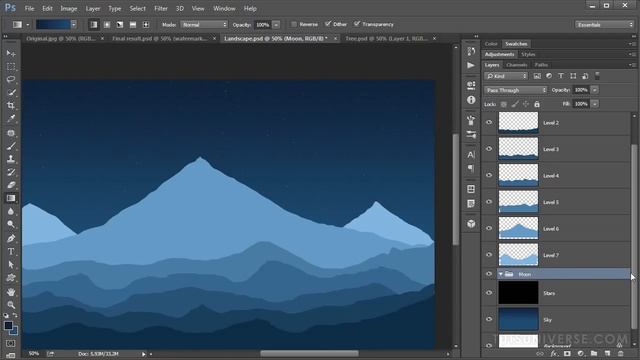
Task: Switch to the Original.jpg document tab
Action: [x=61, y=38]
